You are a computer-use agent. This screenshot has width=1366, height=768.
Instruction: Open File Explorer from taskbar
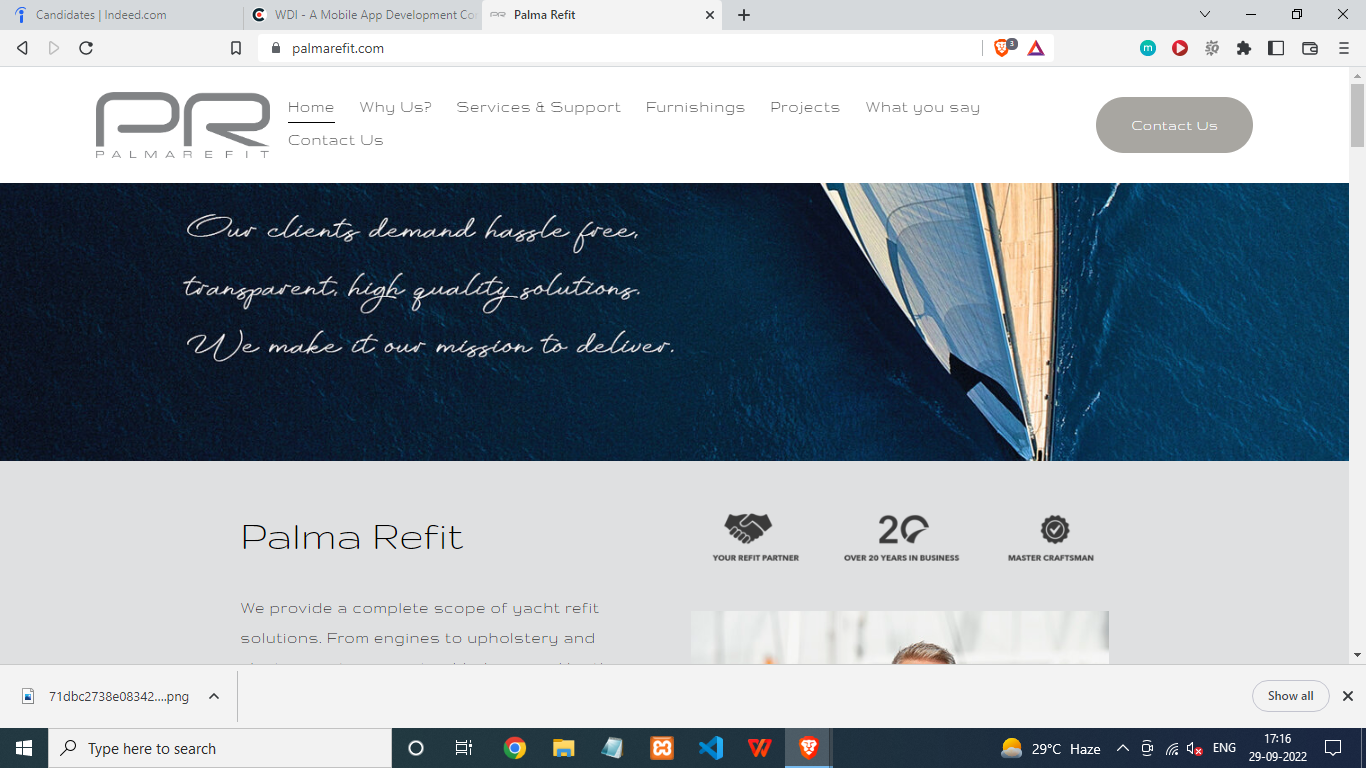(564, 748)
